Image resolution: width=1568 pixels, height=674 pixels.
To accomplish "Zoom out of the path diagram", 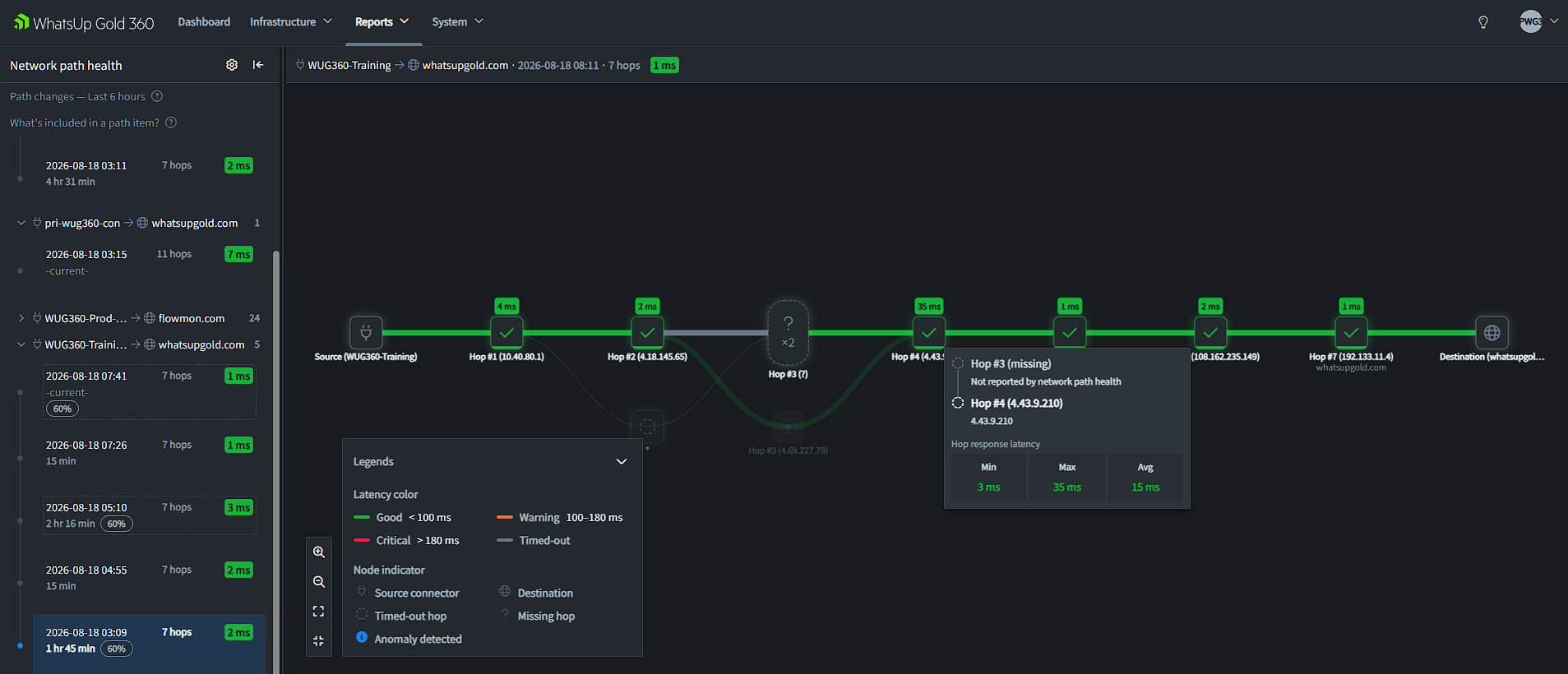I will [x=319, y=582].
